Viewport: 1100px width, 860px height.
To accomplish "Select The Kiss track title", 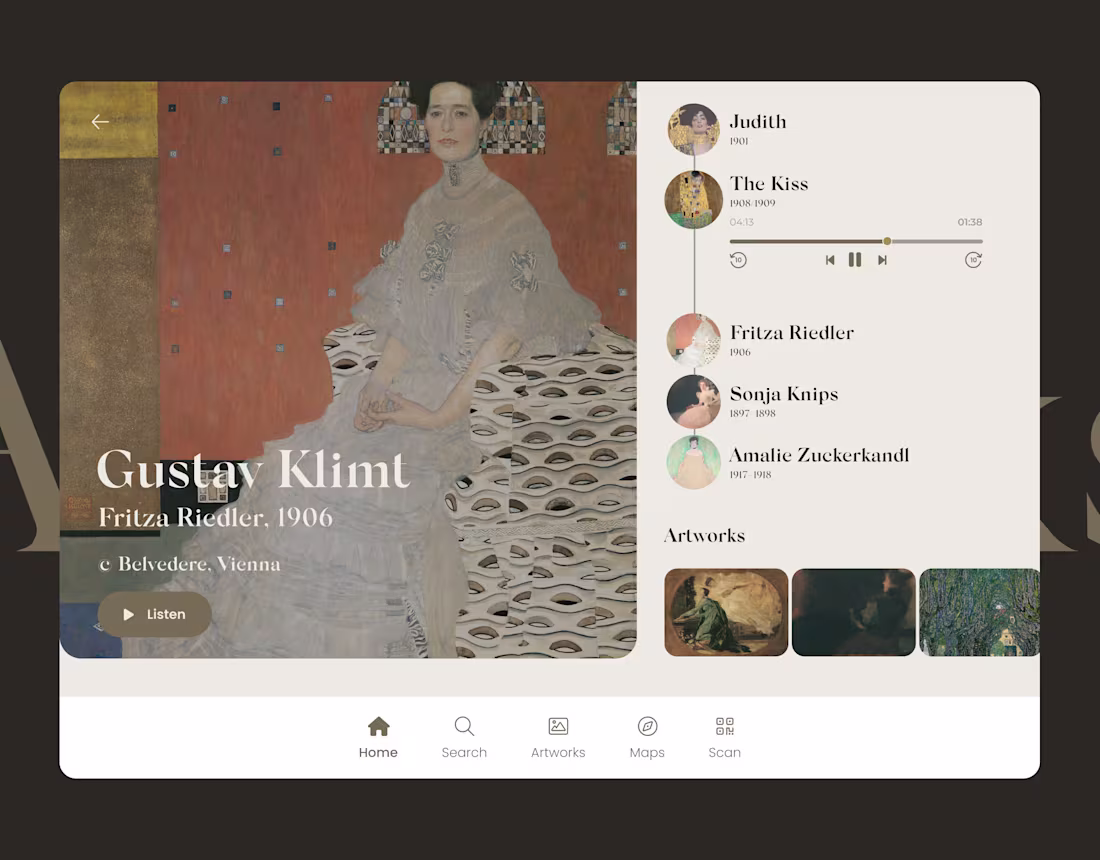I will (x=769, y=184).
